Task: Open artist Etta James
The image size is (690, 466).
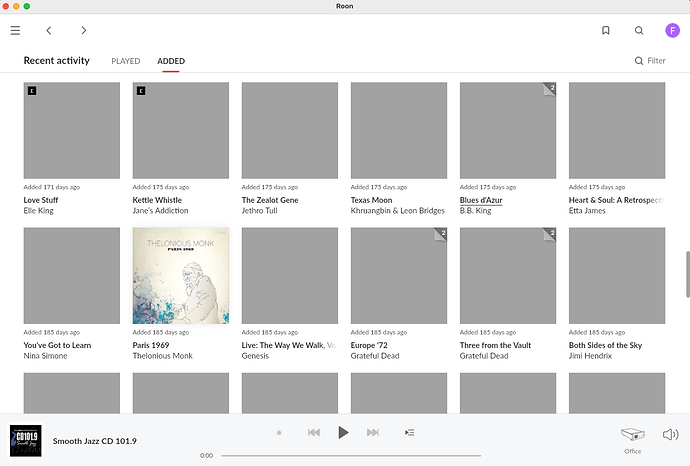Action: [x=587, y=211]
